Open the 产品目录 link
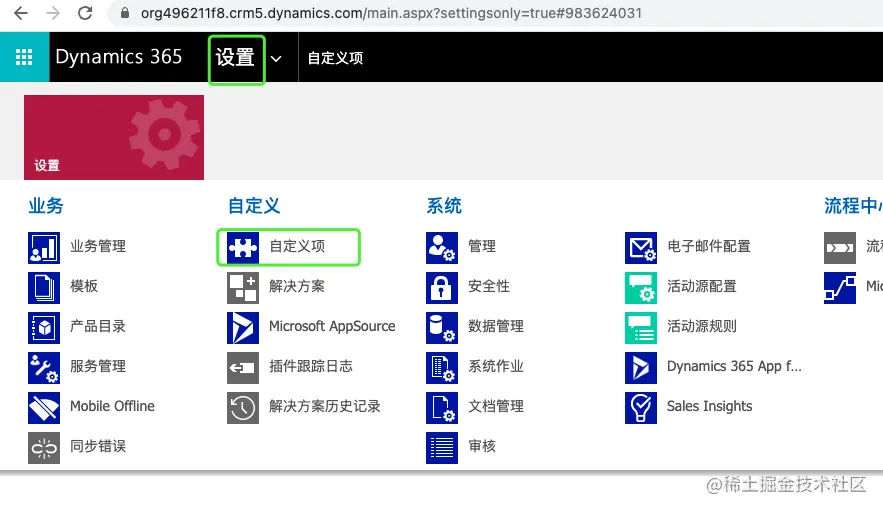883x511 pixels. coord(98,326)
